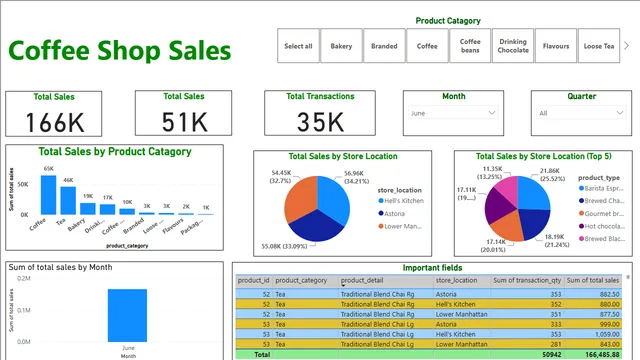Click Barista Espresso legend dot
This screenshot has width=640, height=360.
click(581, 188)
